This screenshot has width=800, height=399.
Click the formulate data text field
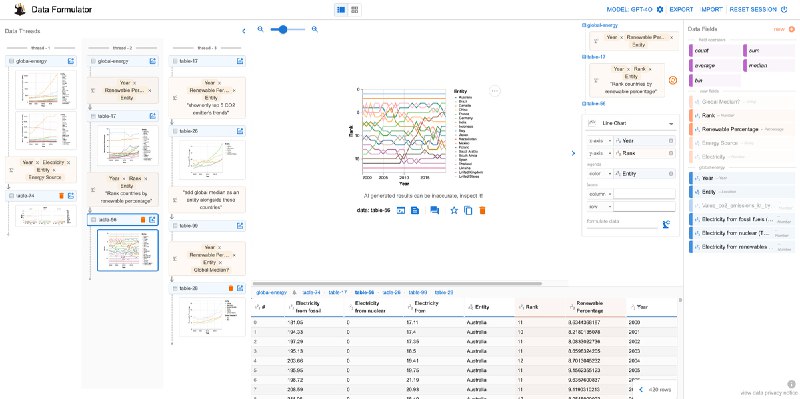click(x=622, y=222)
